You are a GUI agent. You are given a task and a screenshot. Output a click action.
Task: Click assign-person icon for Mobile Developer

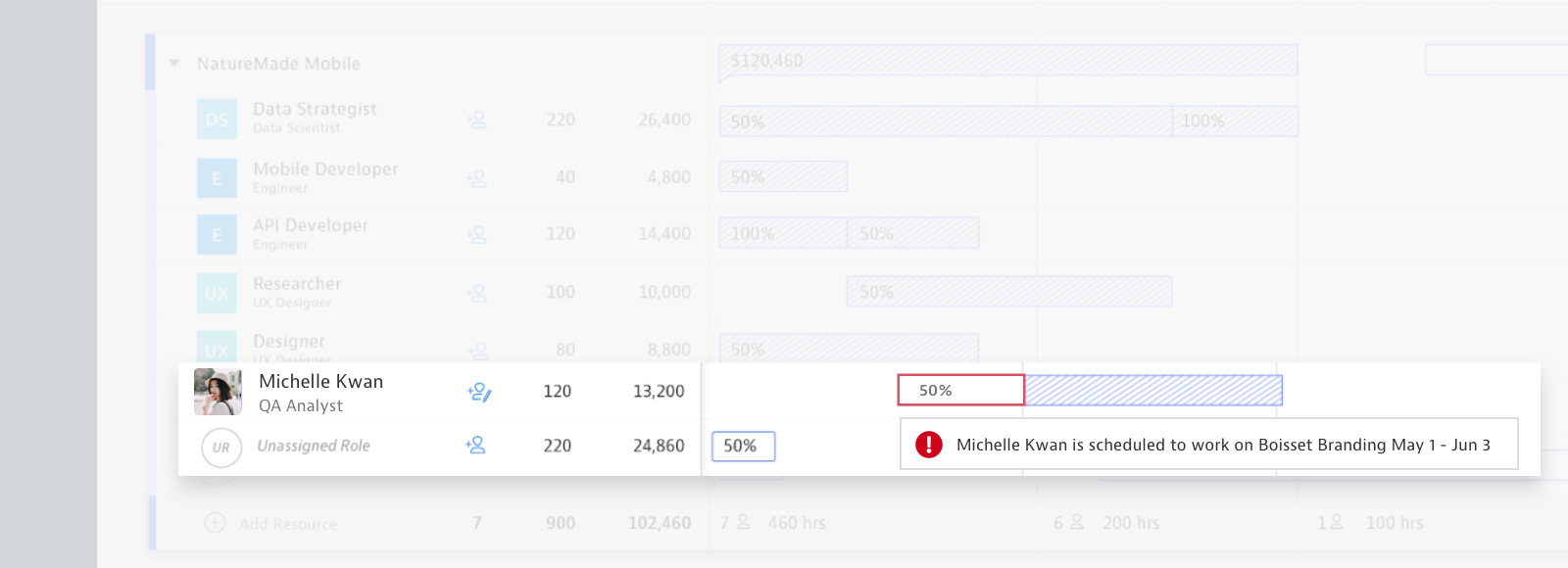477,178
